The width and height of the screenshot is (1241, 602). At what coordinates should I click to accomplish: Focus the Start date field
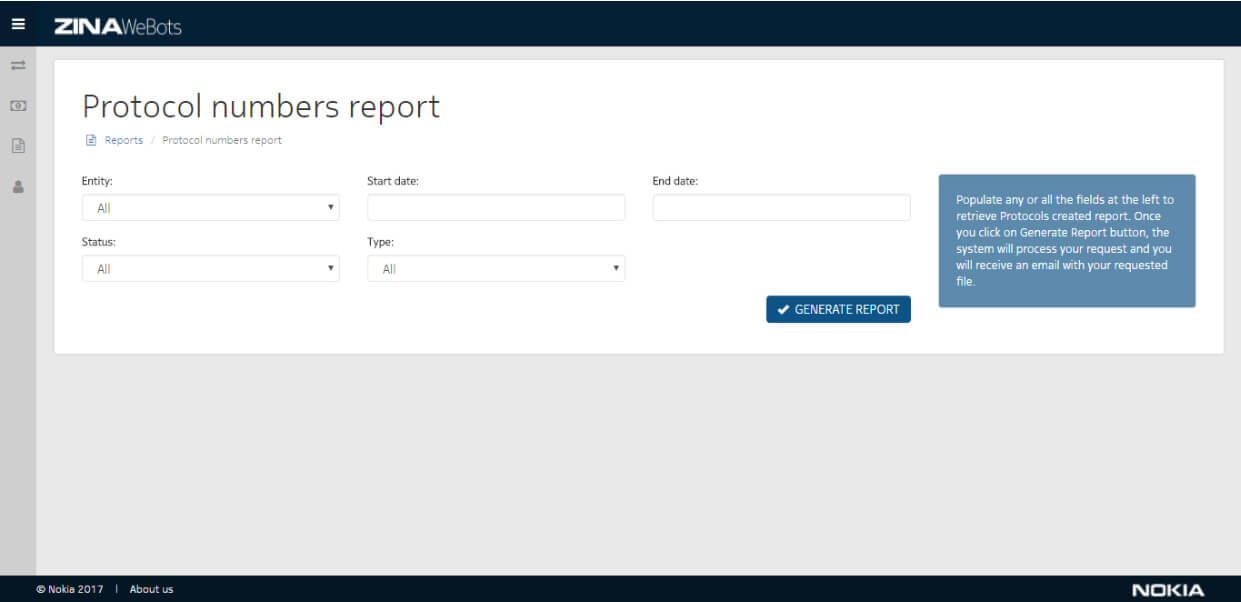pos(496,208)
